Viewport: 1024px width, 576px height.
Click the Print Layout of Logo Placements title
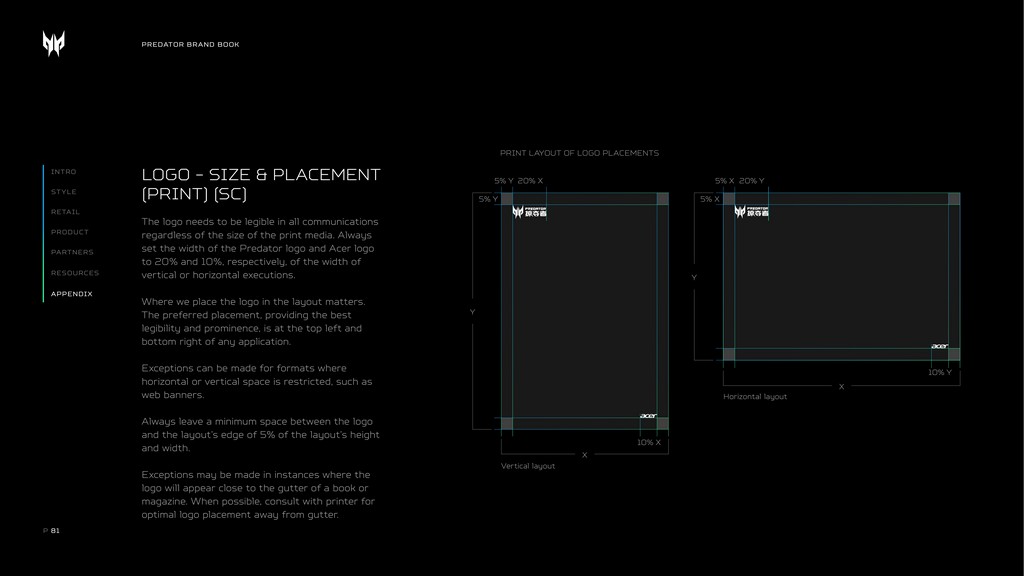(x=579, y=153)
